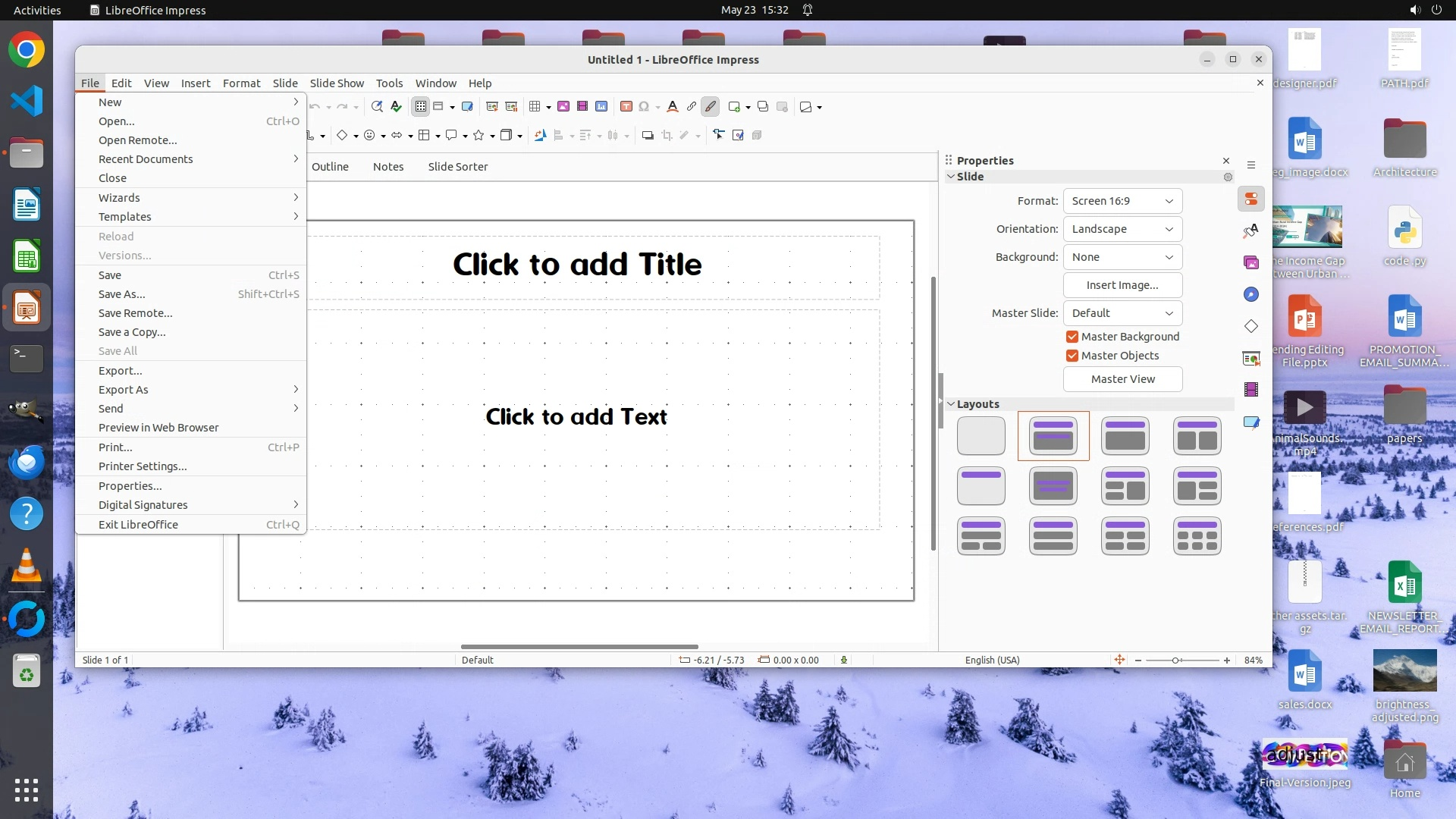Click the Insert Audio or Video icon
The height and width of the screenshot is (819, 1456).
click(x=582, y=107)
